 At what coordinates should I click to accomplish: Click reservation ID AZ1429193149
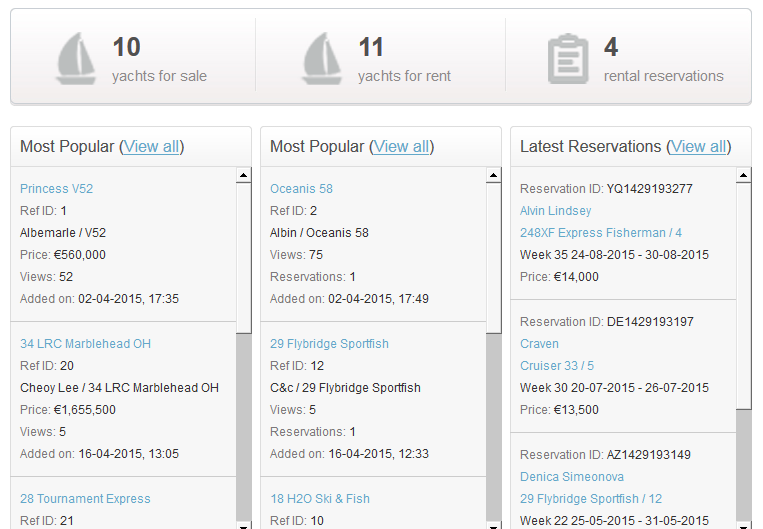649,455
